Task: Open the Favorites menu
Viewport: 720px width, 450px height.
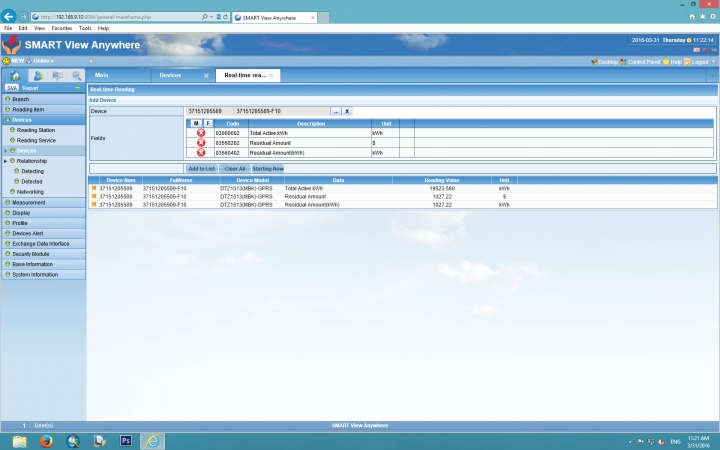Action: [62, 28]
